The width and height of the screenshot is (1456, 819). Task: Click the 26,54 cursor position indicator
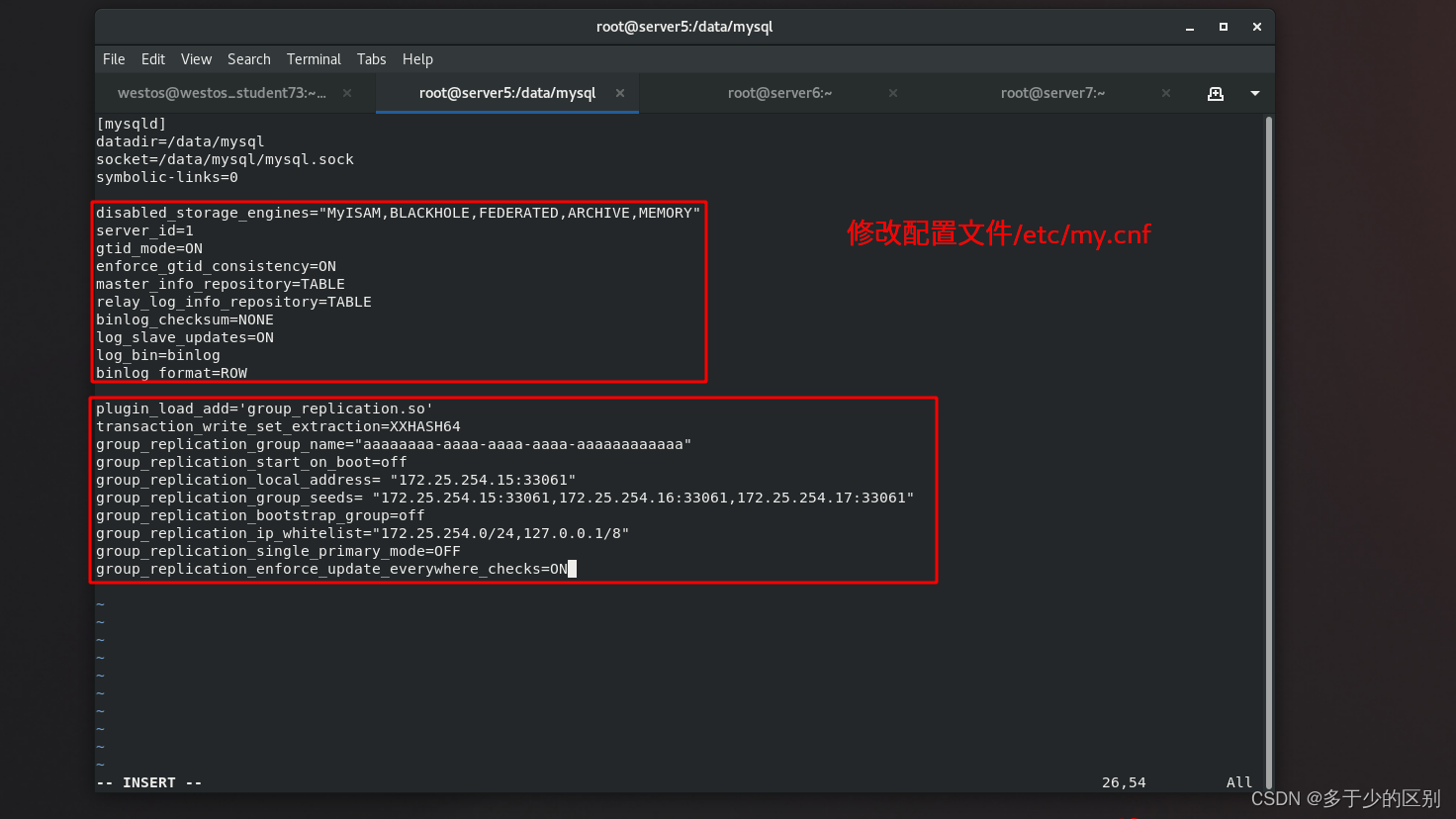[x=1124, y=782]
